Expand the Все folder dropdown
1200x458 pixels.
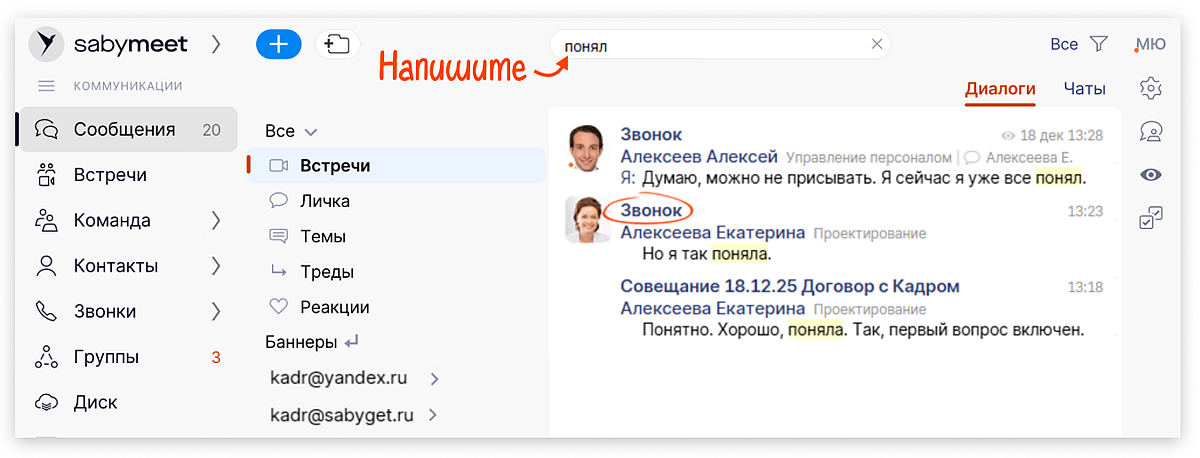point(310,132)
